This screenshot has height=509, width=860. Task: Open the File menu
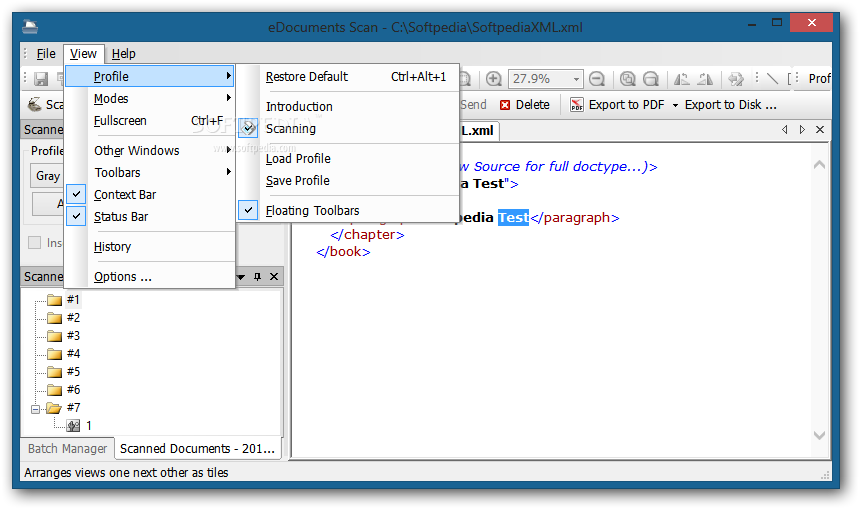(x=46, y=54)
